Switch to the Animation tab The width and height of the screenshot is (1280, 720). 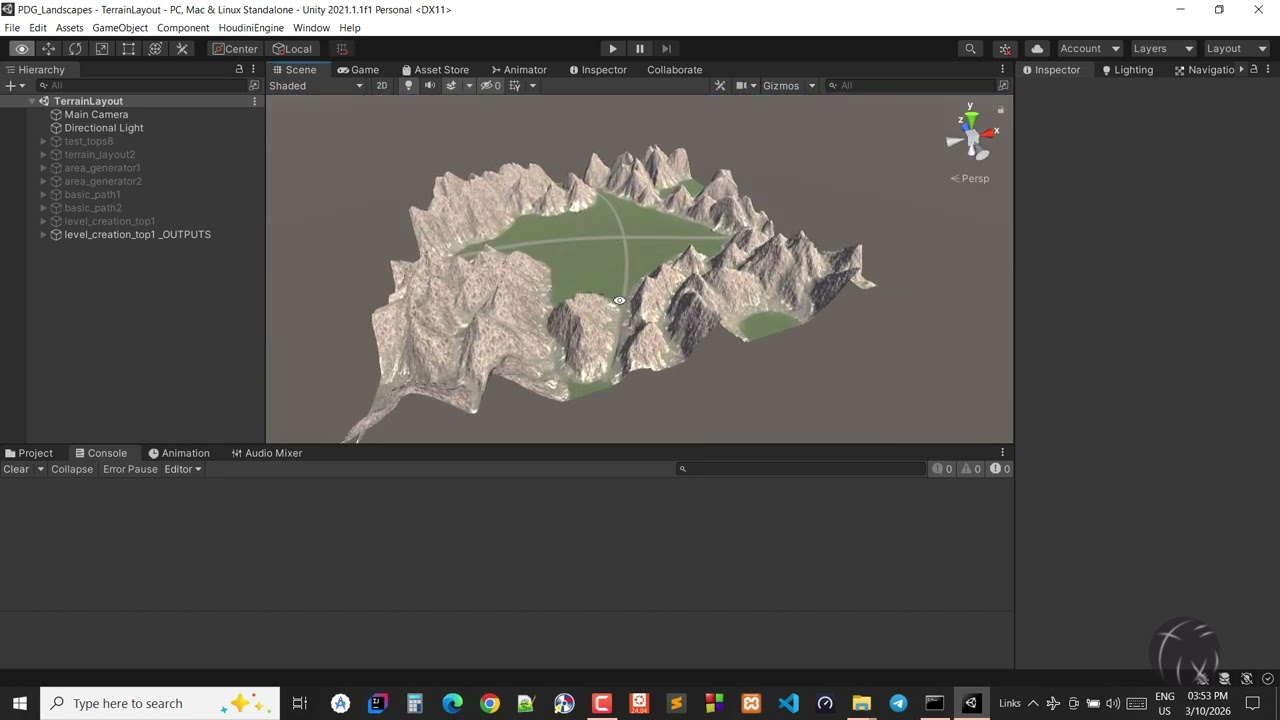(179, 453)
